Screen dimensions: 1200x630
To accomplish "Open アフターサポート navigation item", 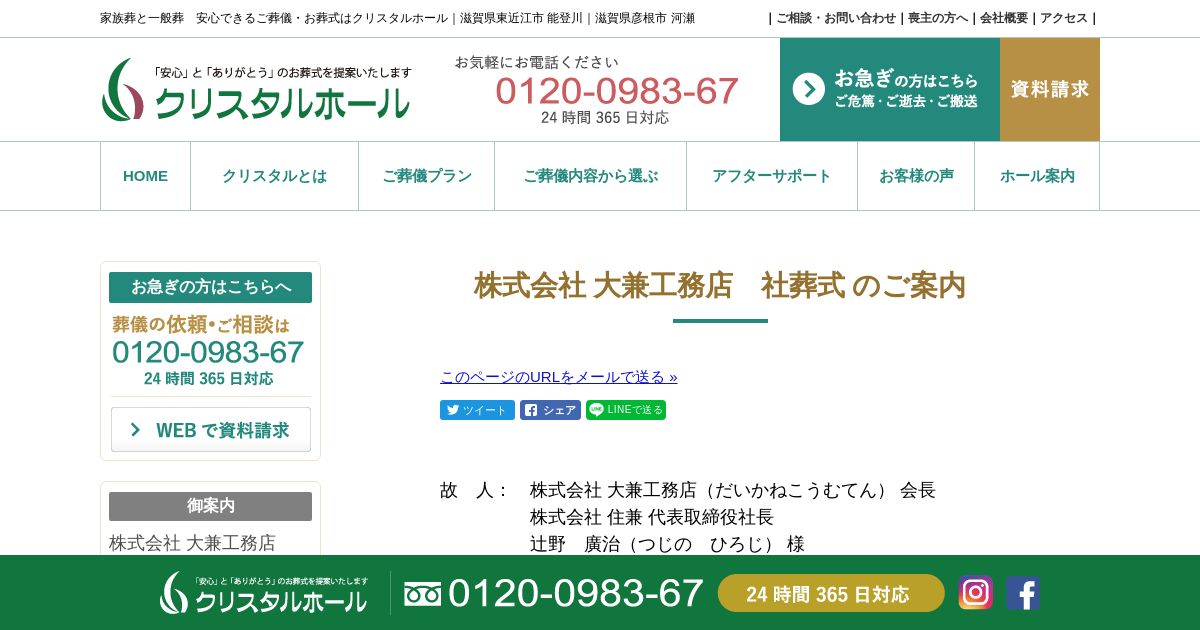I will click(x=772, y=176).
